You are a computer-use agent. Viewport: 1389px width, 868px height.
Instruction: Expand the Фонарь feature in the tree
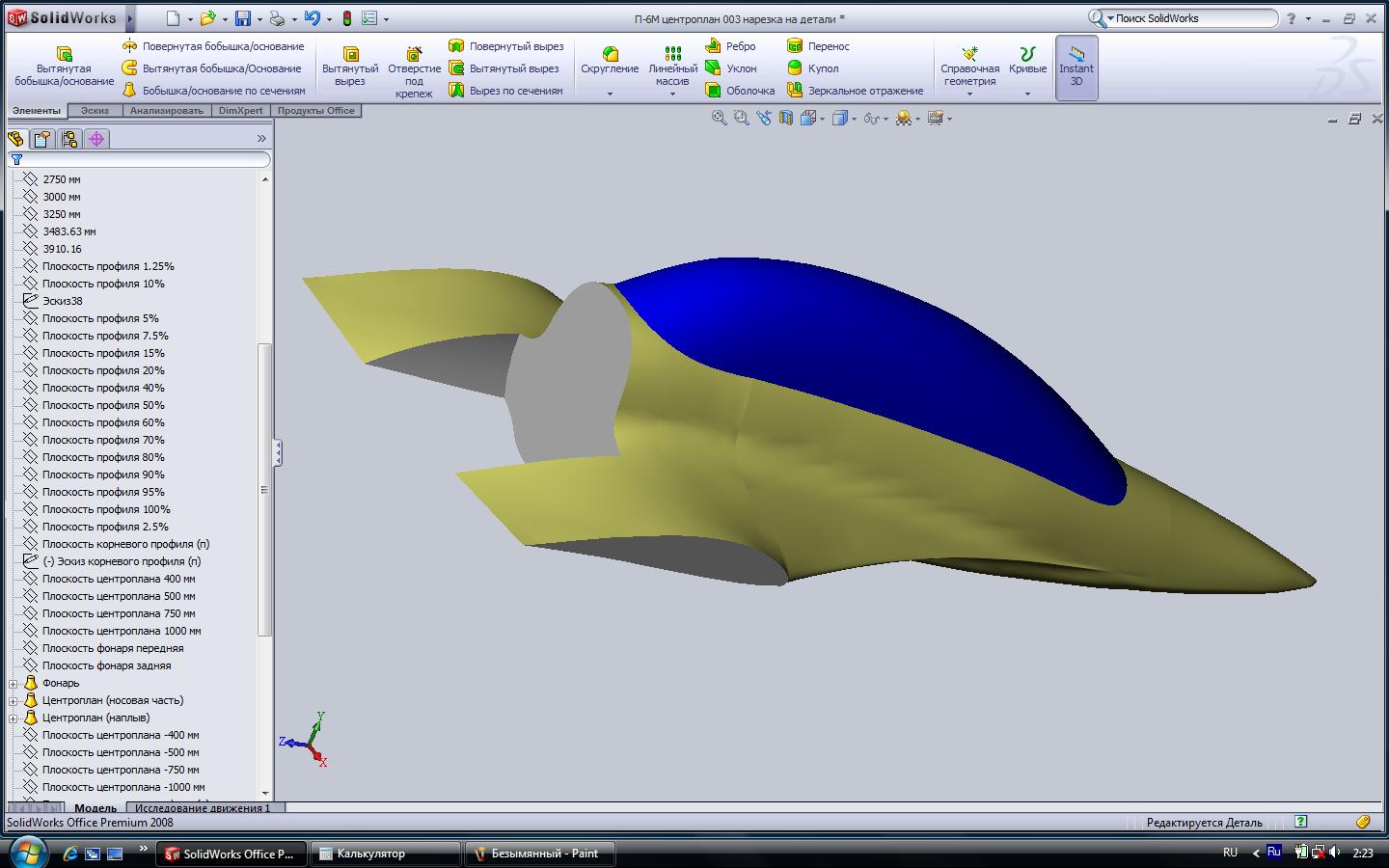pos(14,684)
